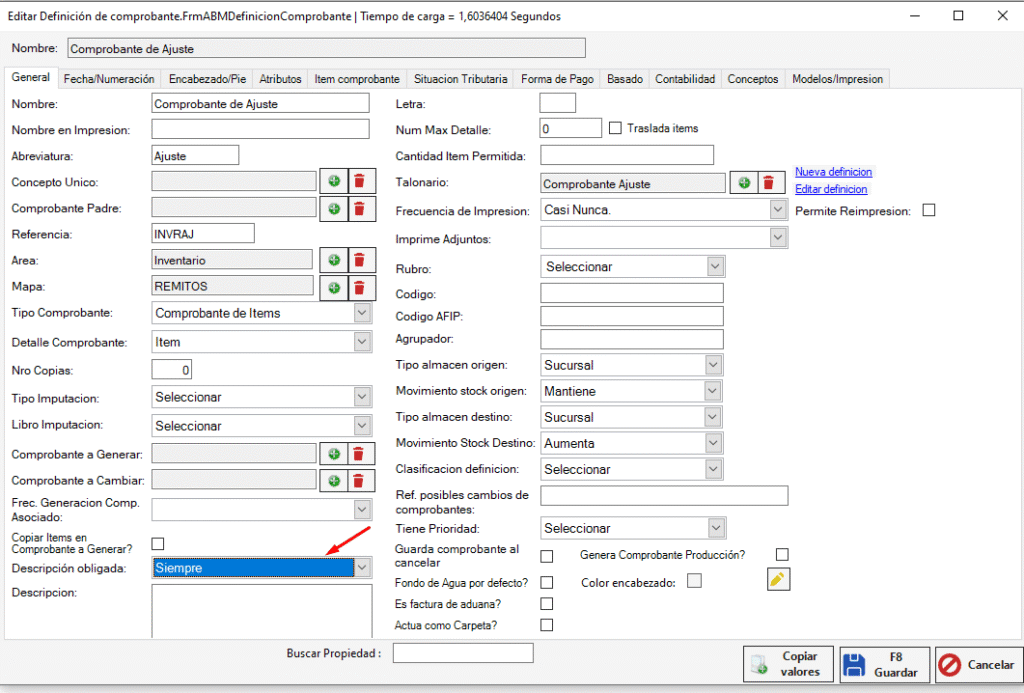The height and width of the screenshot is (693, 1024).
Task: Click the Color encabezado swatch
Action: click(694, 580)
